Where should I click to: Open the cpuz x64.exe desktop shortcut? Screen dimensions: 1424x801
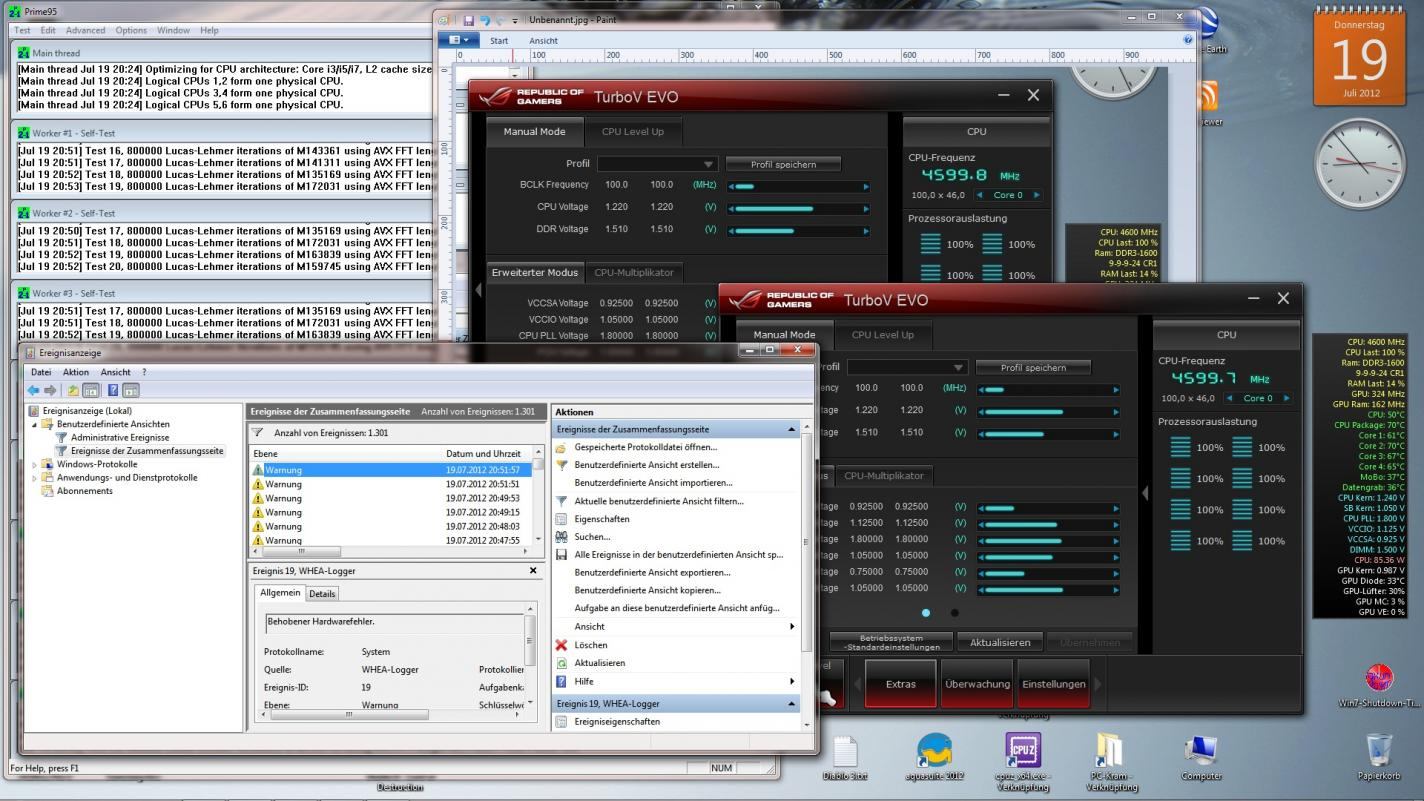click(1024, 760)
